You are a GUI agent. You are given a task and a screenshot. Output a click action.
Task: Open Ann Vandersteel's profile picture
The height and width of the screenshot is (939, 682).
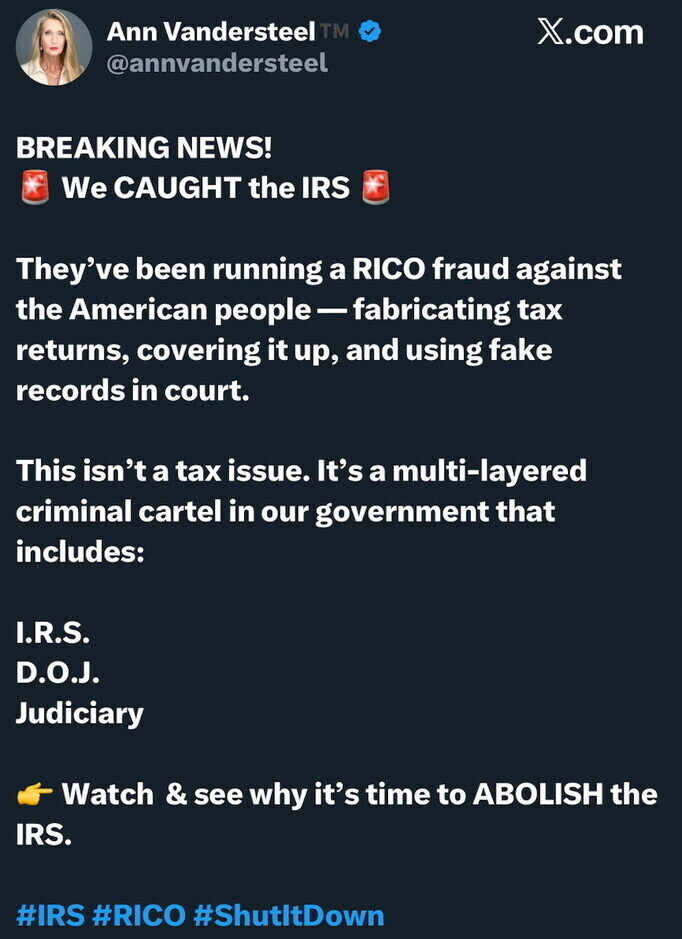coord(54,47)
